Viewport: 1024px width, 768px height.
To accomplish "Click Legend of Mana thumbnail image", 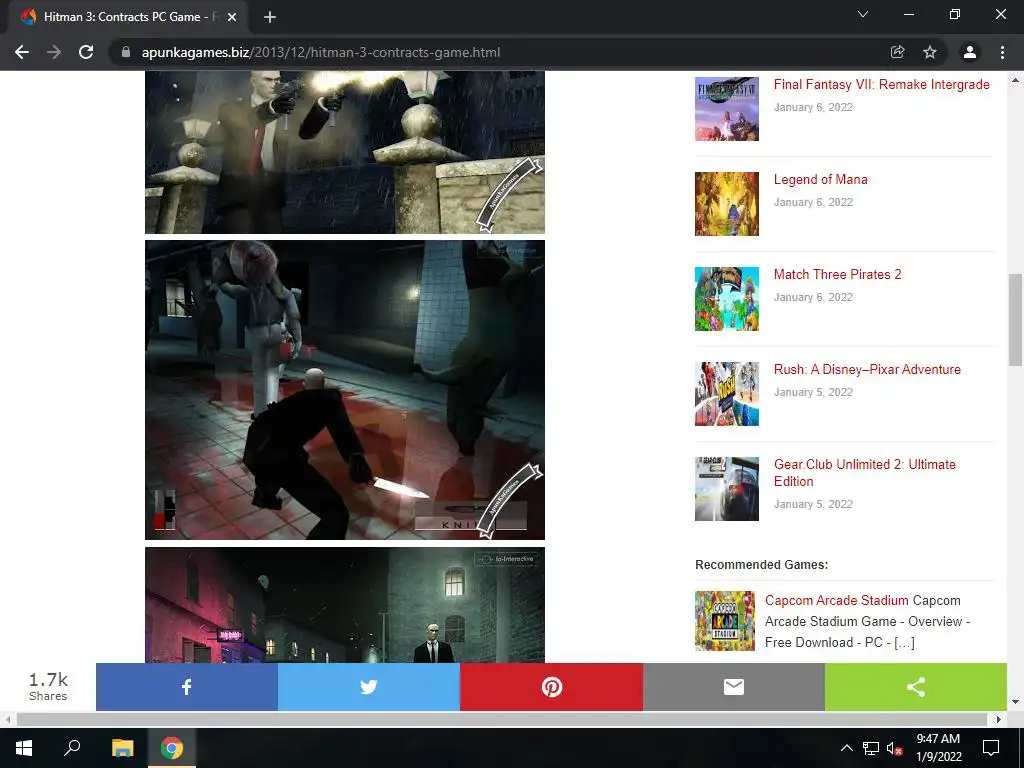I will [x=727, y=204].
